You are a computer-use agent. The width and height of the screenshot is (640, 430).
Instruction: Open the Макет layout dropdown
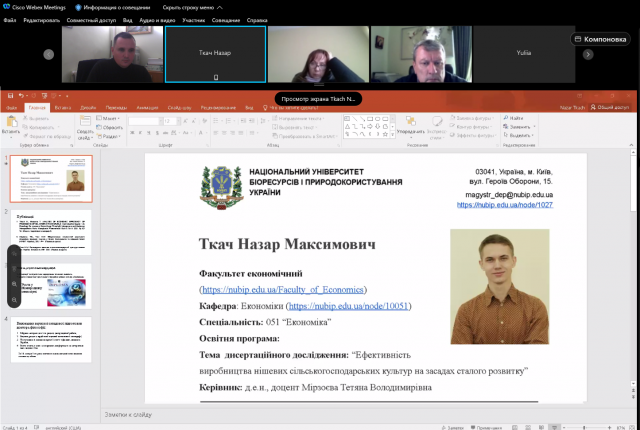point(108,118)
